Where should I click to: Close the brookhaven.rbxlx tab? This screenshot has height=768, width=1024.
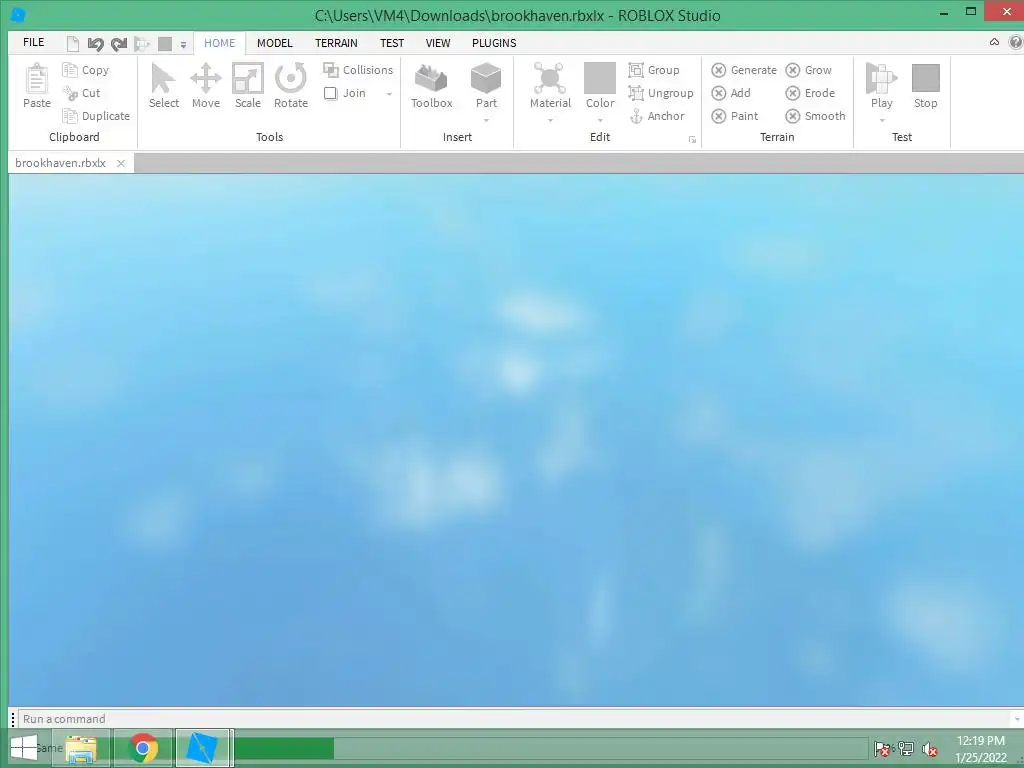[x=121, y=163]
